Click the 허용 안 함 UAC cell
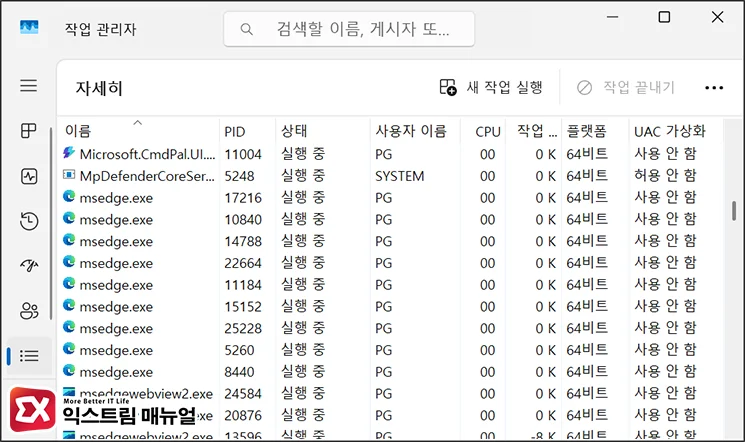Screen dimensions: 745x442 (665, 175)
